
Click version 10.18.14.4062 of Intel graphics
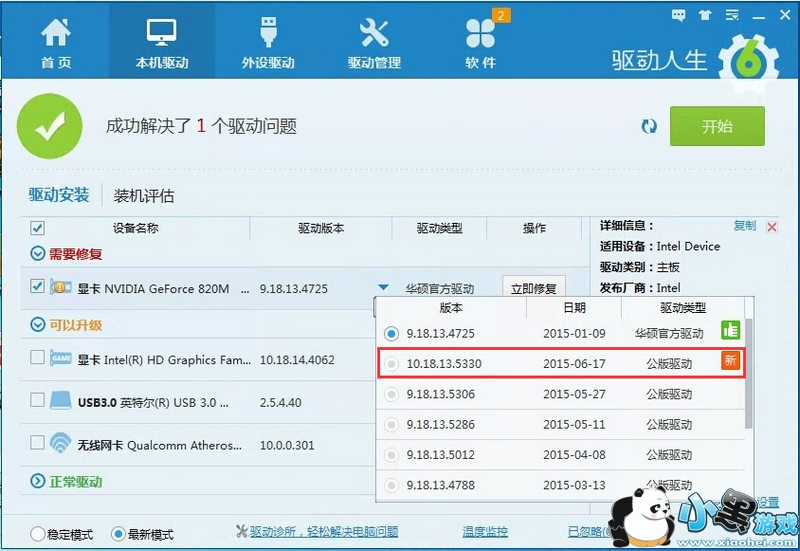tap(297, 360)
